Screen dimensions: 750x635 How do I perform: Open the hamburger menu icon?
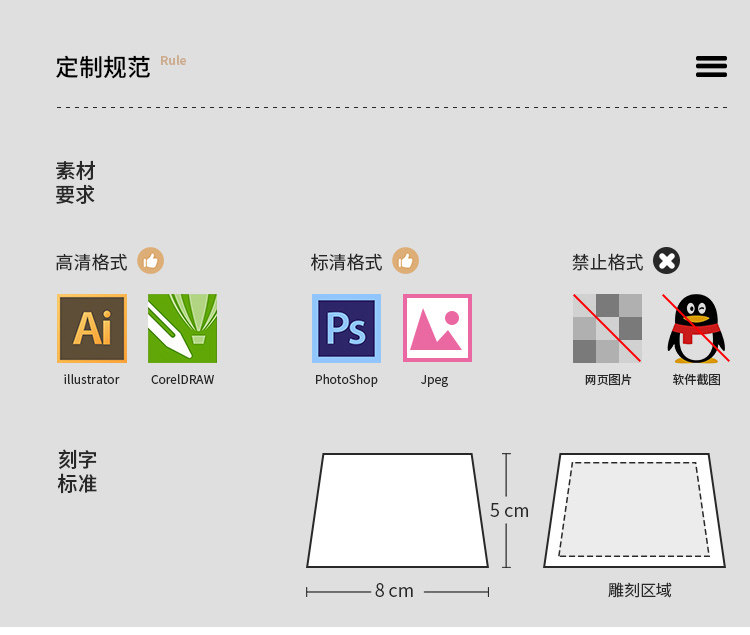[x=711, y=66]
